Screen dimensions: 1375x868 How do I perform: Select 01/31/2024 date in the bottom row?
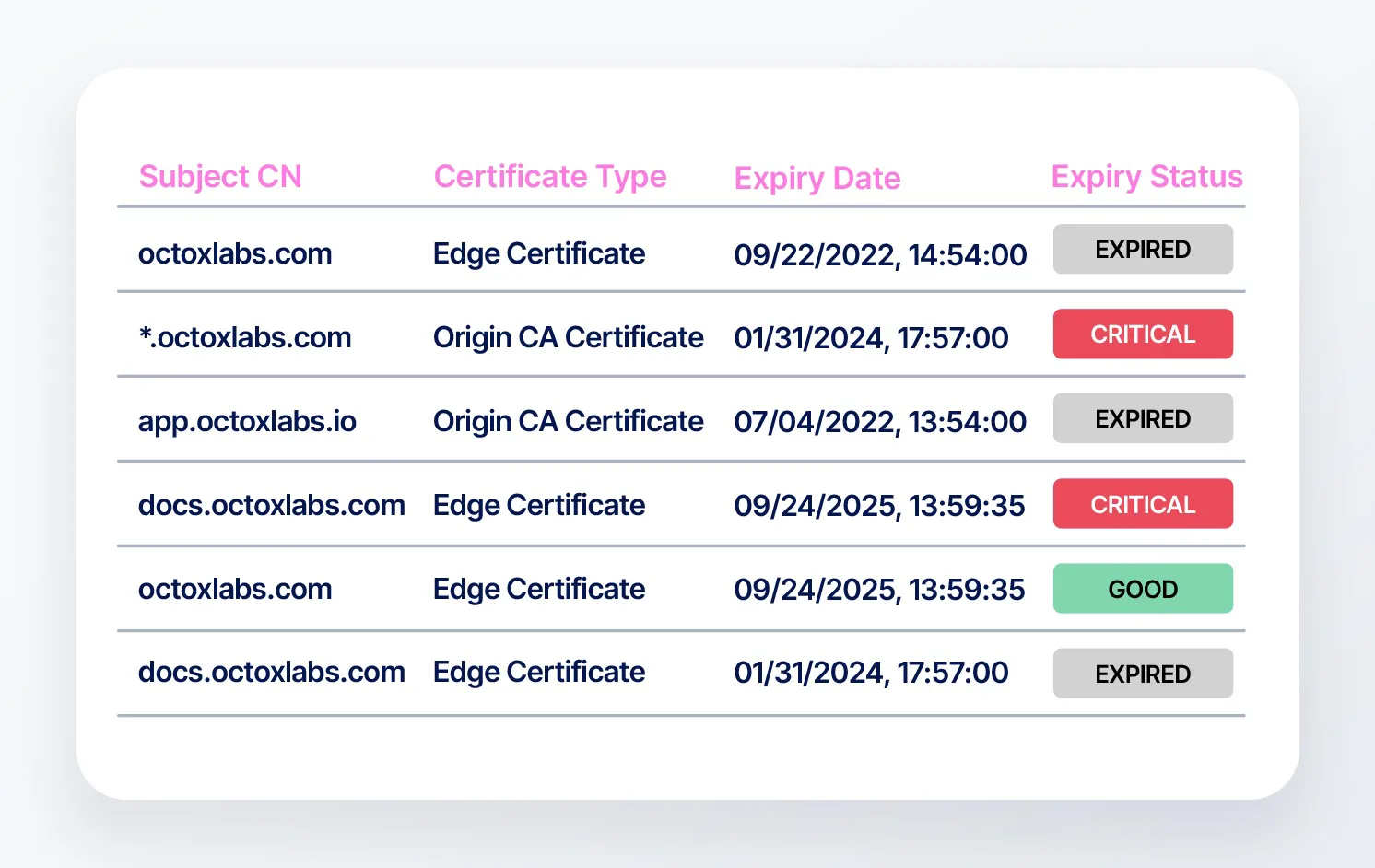[871, 673]
